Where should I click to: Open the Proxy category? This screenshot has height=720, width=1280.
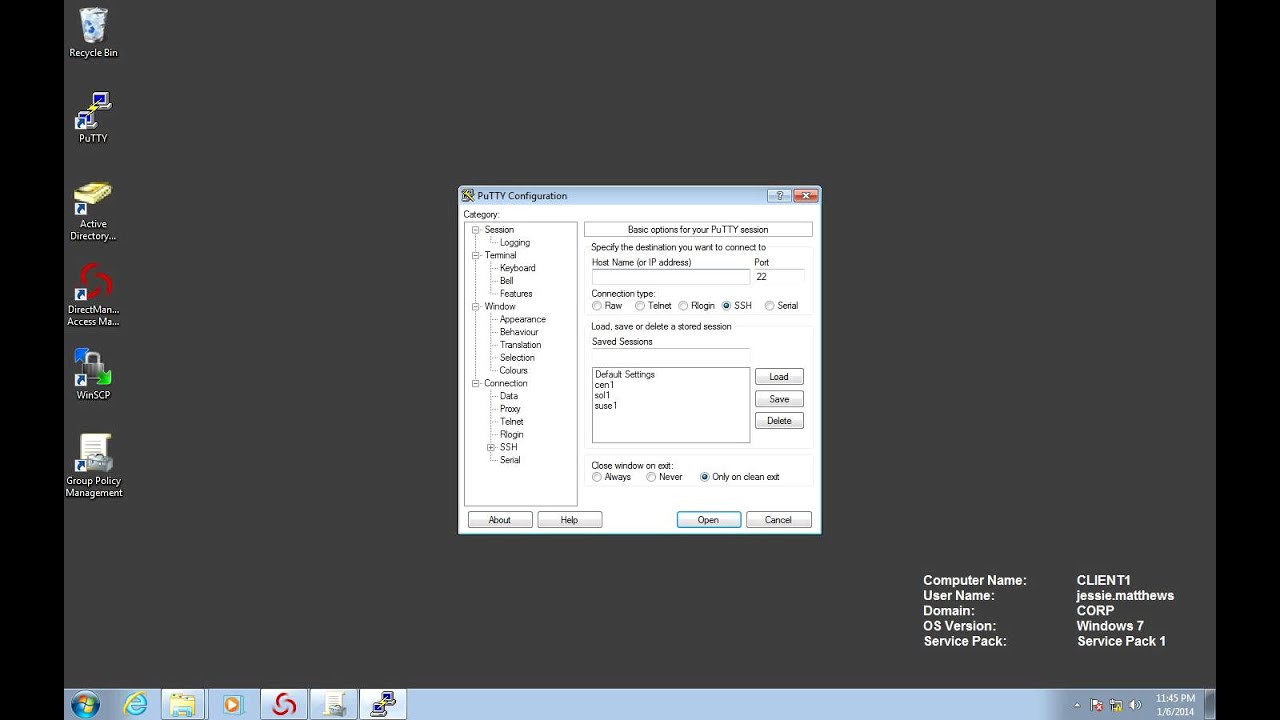point(510,409)
